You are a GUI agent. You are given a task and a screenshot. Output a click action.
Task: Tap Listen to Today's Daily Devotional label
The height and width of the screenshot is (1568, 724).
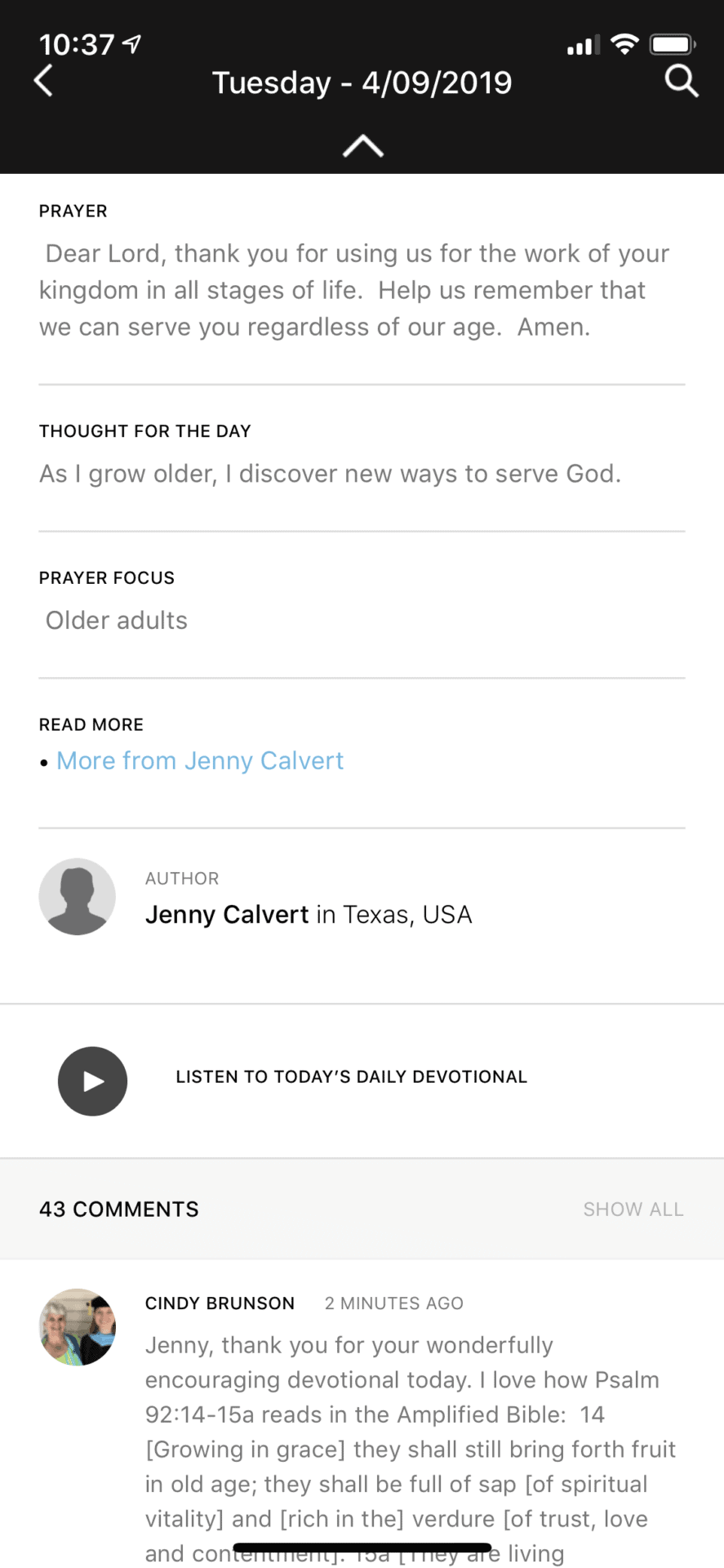click(x=351, y=1077)
